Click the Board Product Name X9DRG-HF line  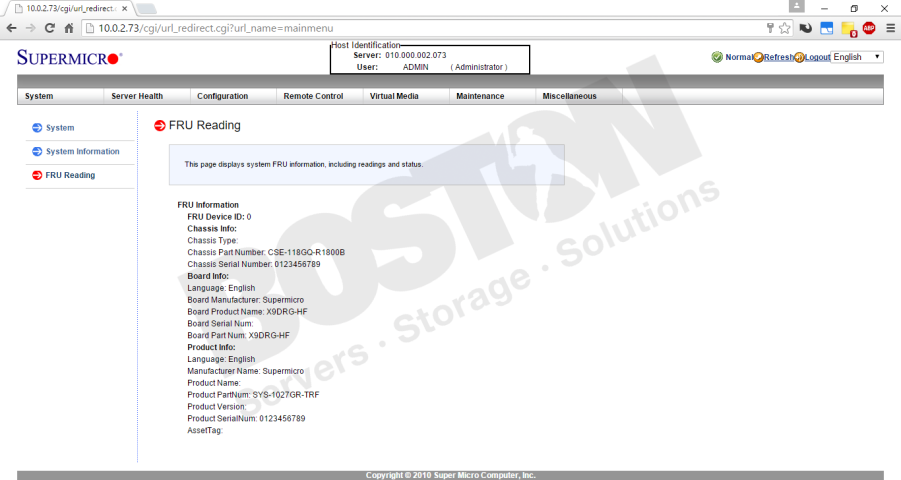coord(247,312)
